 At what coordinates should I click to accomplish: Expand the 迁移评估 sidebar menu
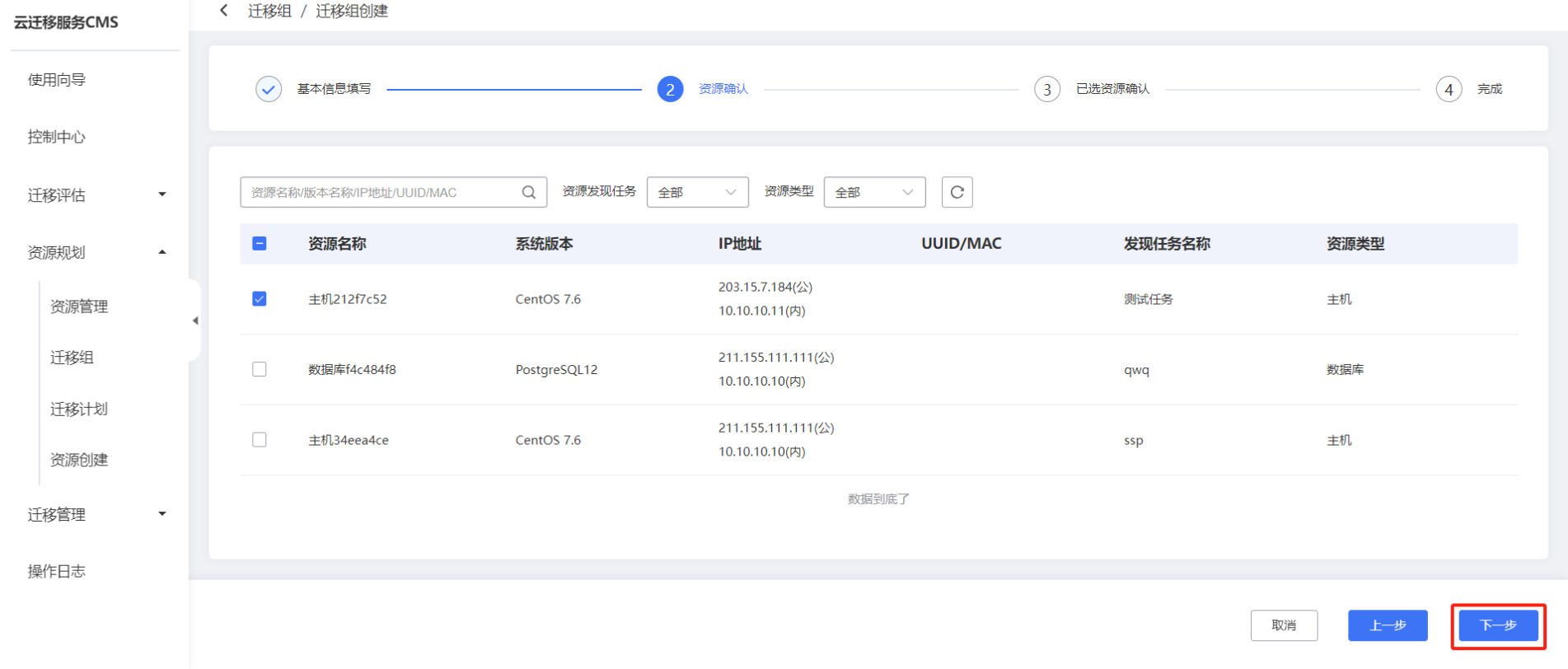coord(95,195)
